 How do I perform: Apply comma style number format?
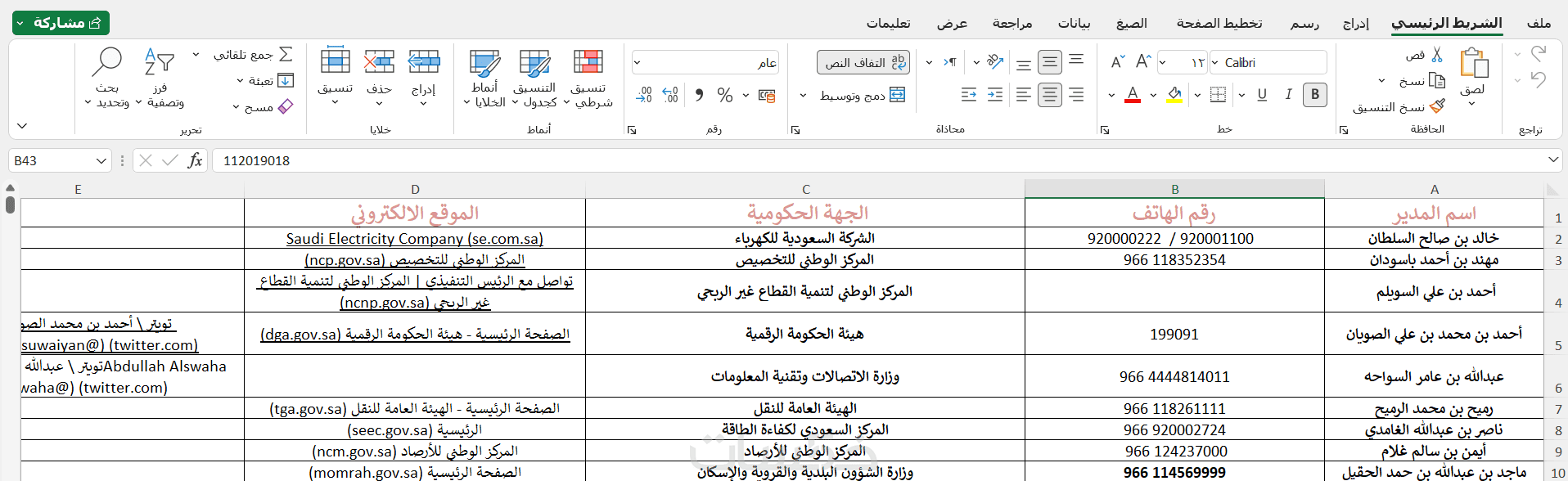tap(699, 95)
